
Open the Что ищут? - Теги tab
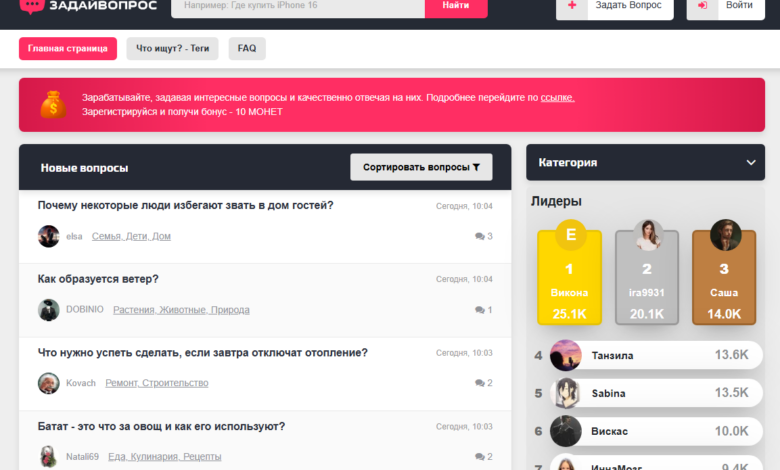(x=172, y=48)
